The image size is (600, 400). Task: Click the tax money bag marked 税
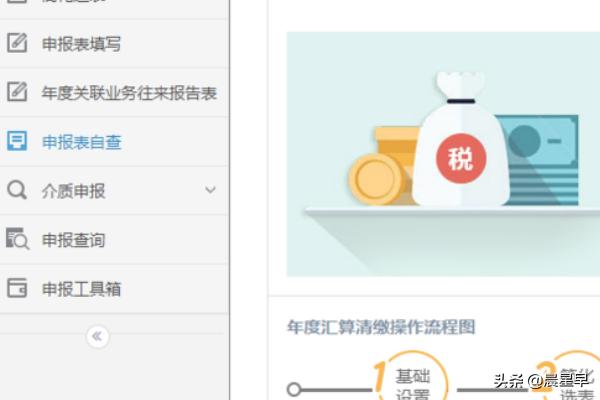[460, 150]
